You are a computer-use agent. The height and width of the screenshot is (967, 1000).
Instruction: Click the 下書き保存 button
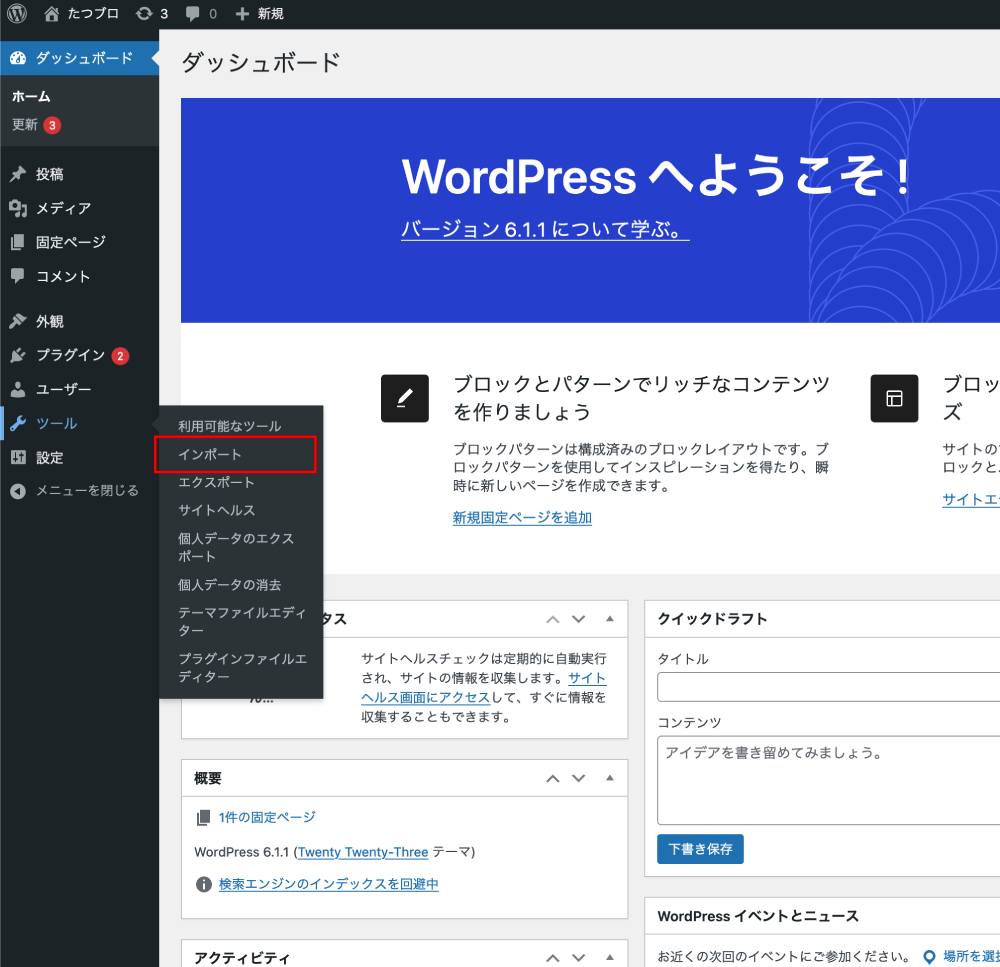pyautogui.click(x=700, y=849)
